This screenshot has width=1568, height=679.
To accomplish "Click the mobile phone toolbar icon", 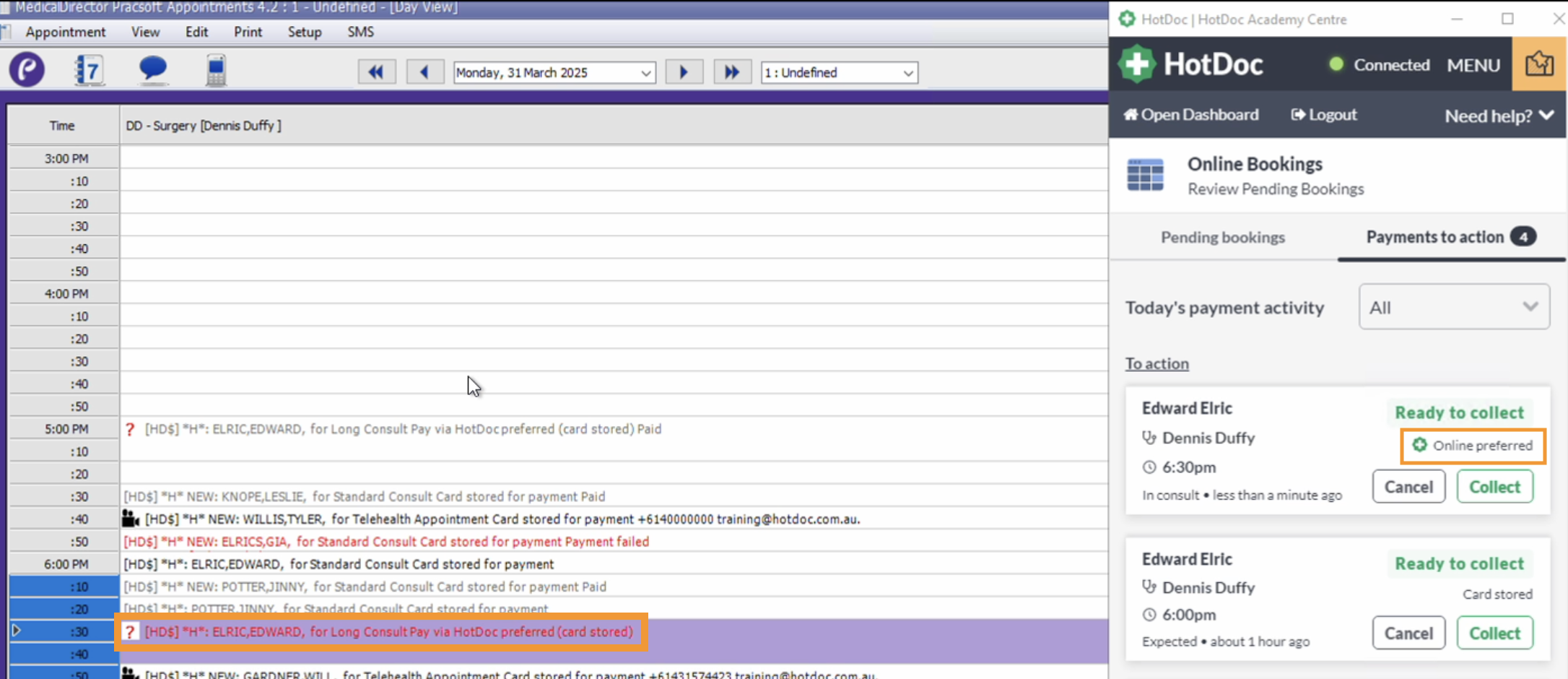I will tap(216, 70).
